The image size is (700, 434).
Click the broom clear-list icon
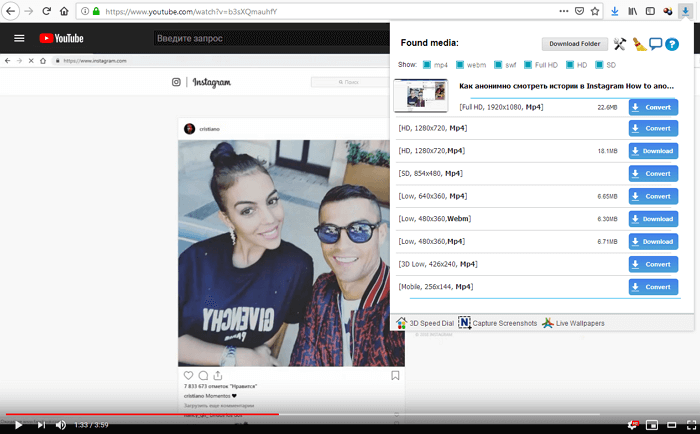pyautogui.click(x=638, y=44)
